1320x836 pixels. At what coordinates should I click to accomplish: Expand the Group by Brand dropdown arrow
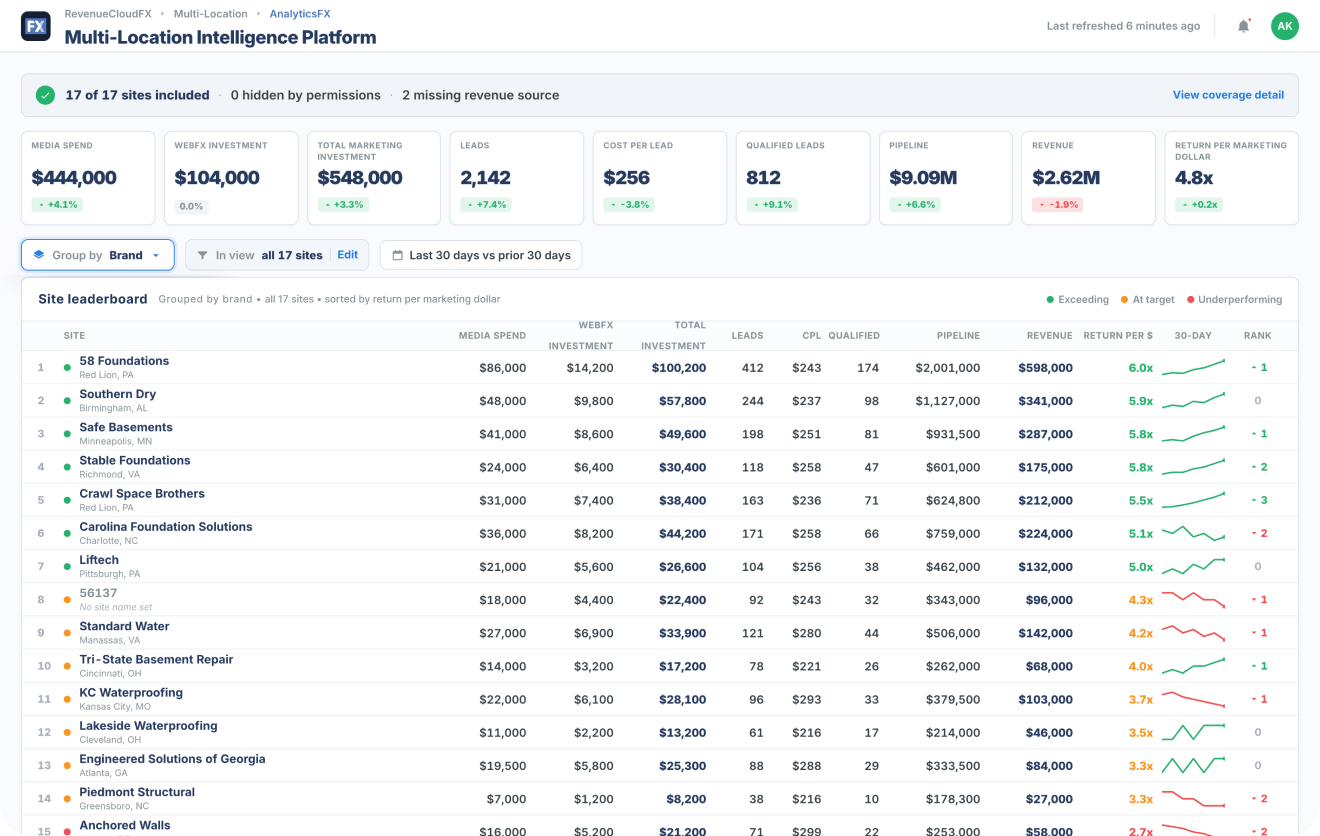tap(156, 256)
